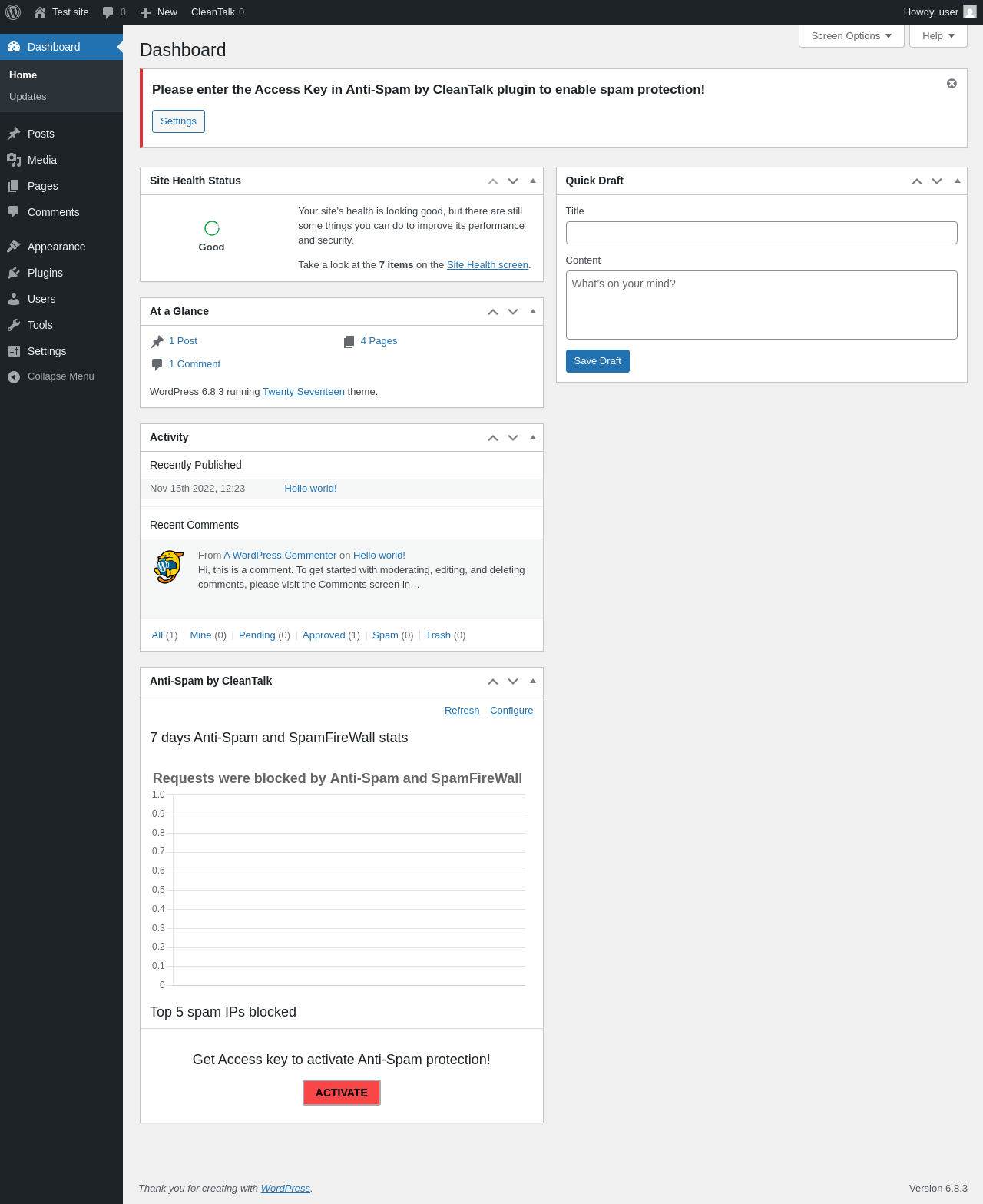Open Appearance in the sidebar
983x1204 pixels.
point(56,247)
